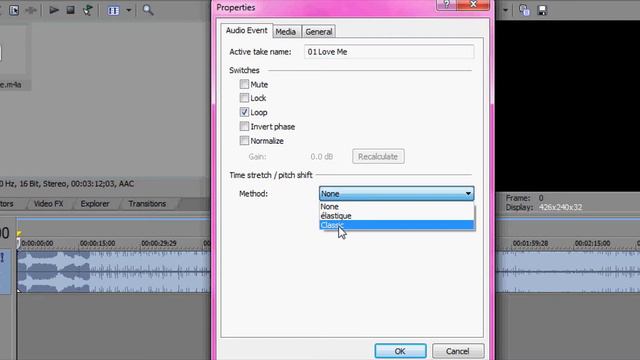This screenshot has height=360, width=640.
Task: Enable the Lock checkbox
Action: [x=244, y=98]
